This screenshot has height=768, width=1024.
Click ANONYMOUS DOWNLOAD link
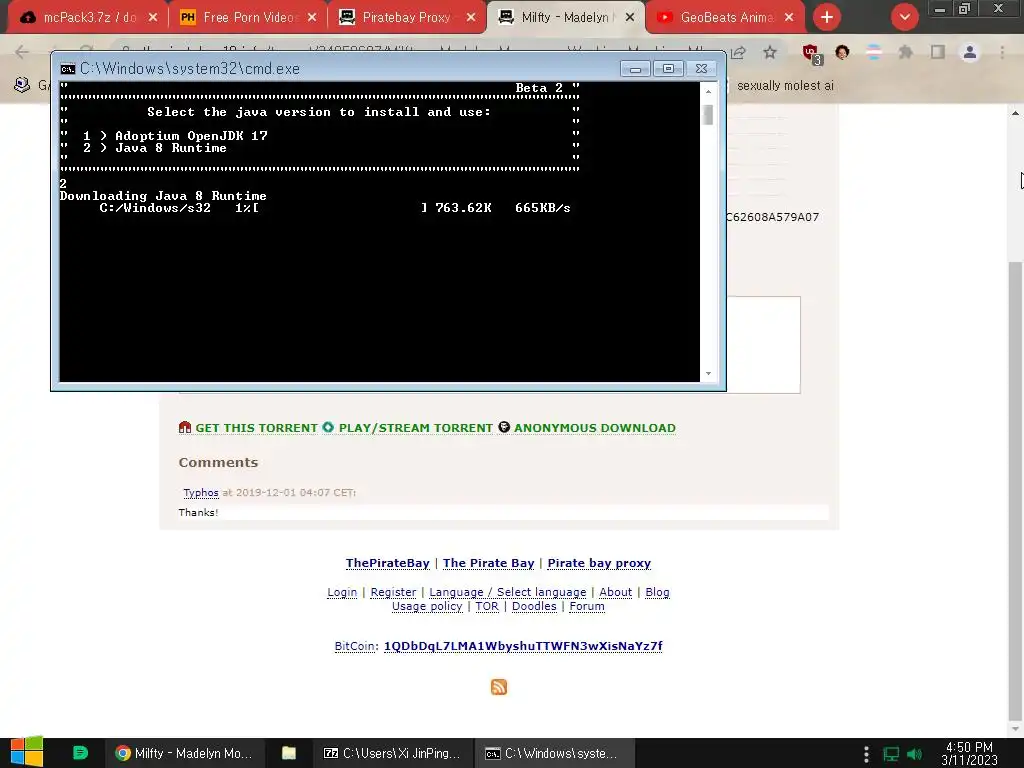point(594,428)
